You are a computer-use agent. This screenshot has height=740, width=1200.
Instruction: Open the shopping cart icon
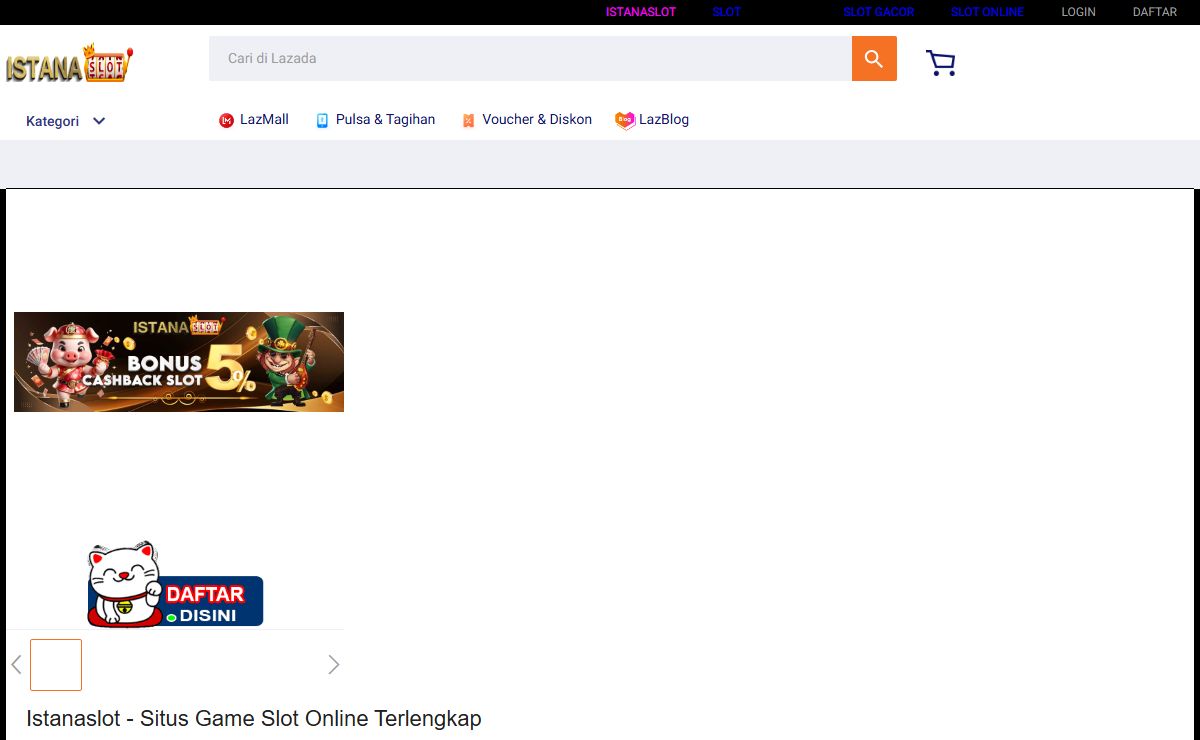coord(940,63)
